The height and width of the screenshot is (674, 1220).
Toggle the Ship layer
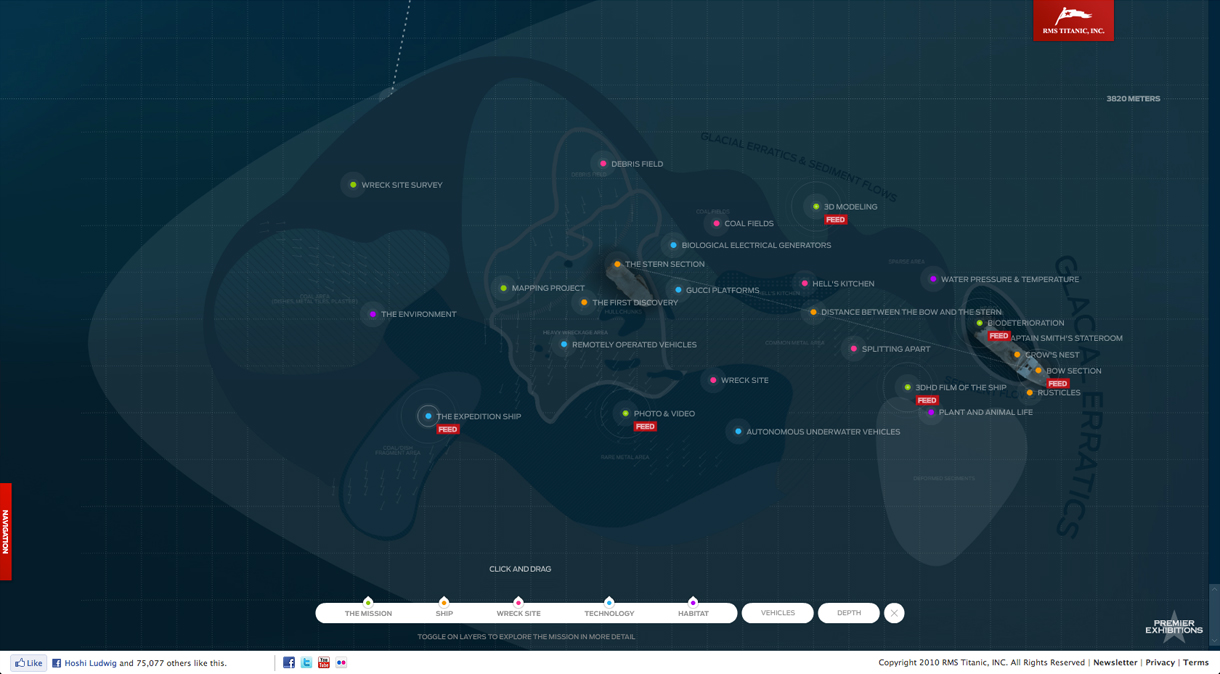[x=444, y=613]
